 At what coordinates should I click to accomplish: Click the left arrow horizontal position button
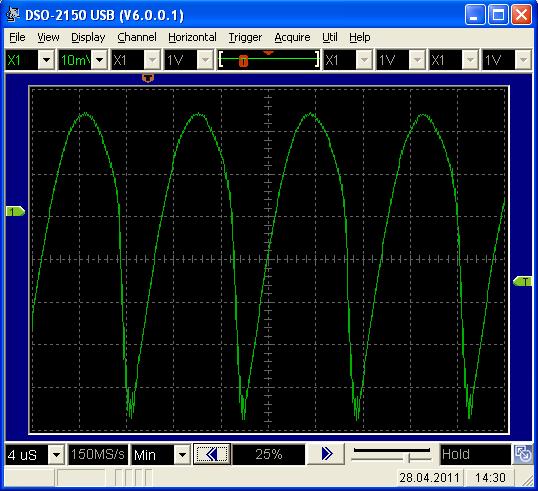212,454
